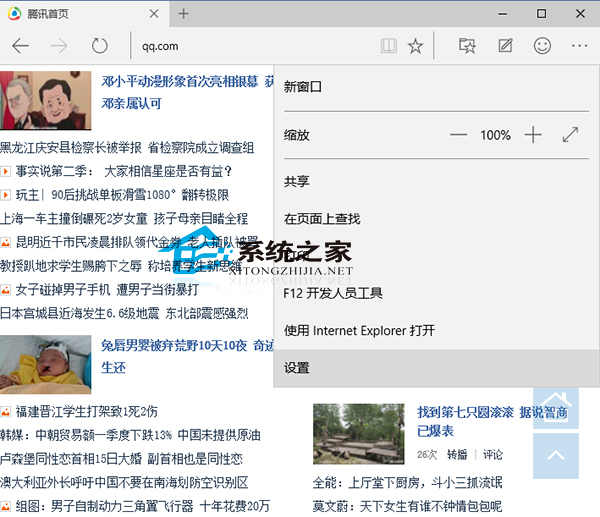The image size is (600, 517).
Task: Click the cartoon portrait news thumbnail
Action: (46, 101)
